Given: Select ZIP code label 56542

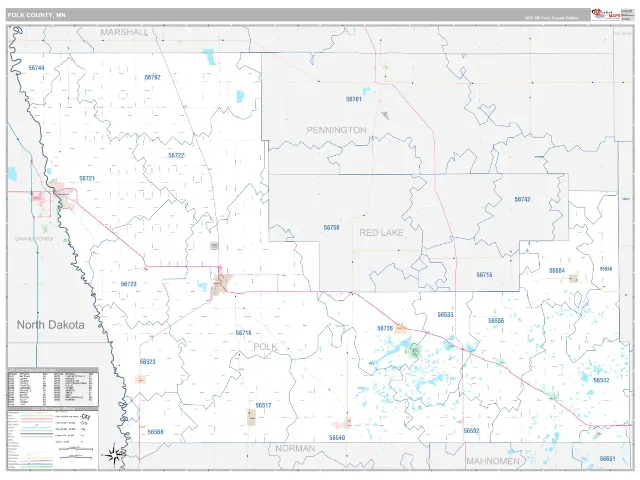Looking at the screenshot, I should pos(601,380).
